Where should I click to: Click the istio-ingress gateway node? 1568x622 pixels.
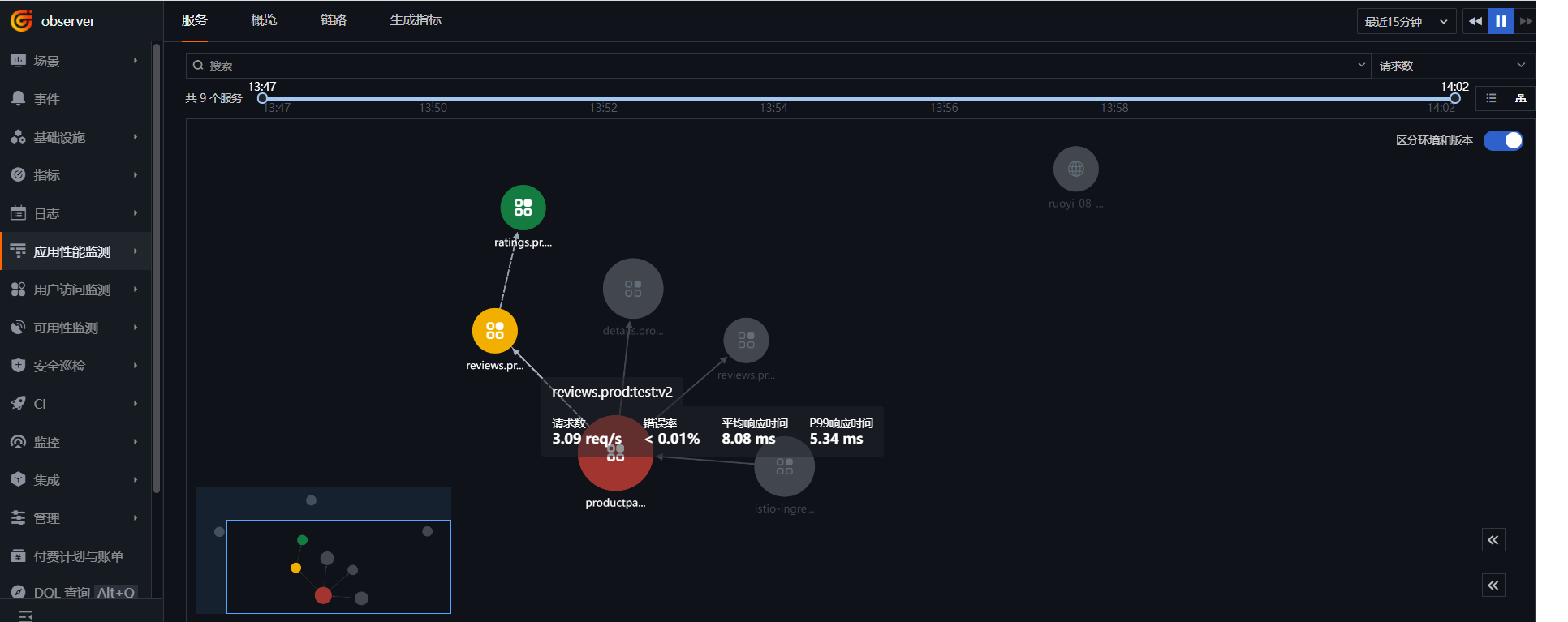tap(784, 466)
